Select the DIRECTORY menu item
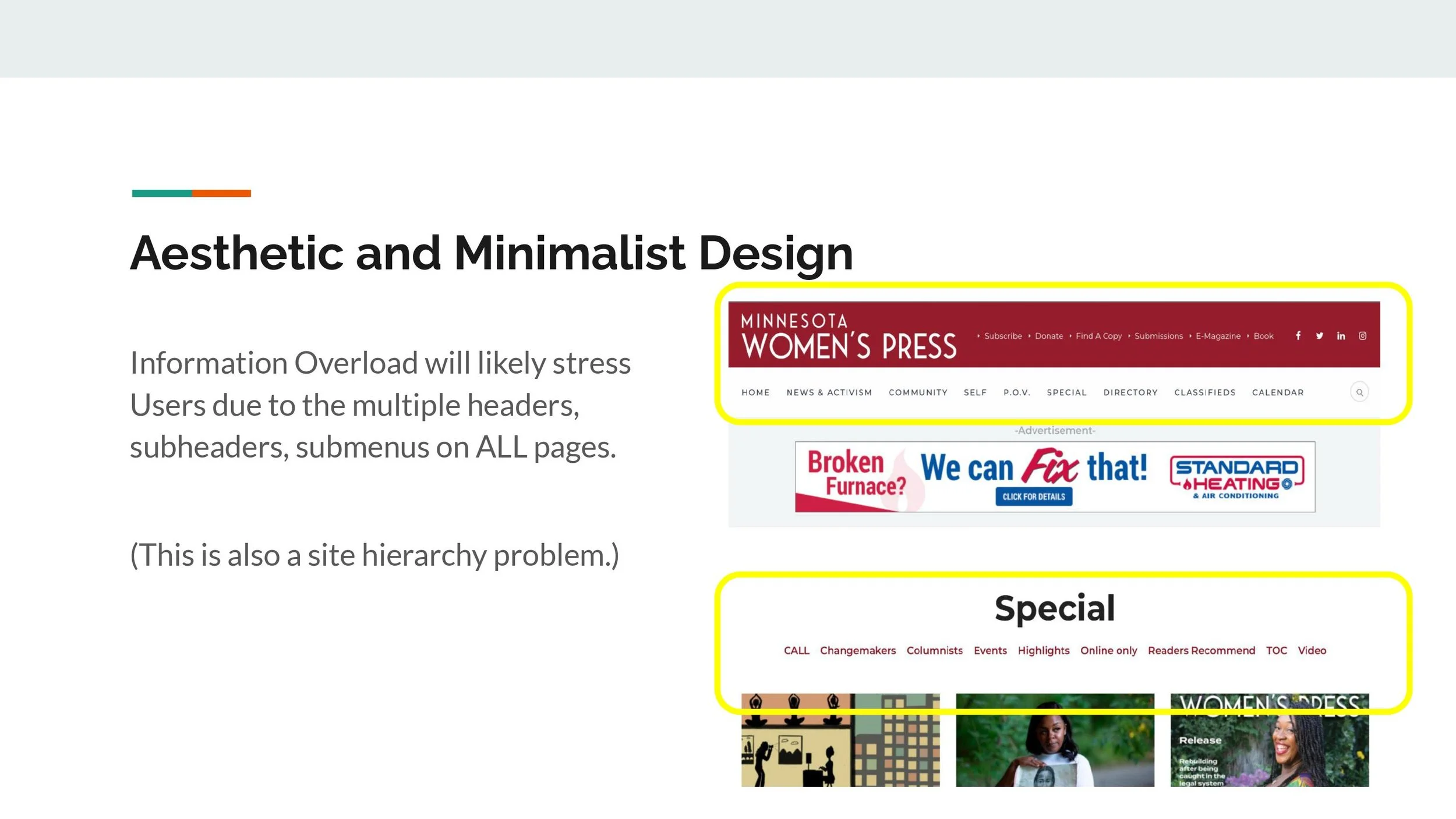1456x819 pixels. click(x=1130, y=393)
